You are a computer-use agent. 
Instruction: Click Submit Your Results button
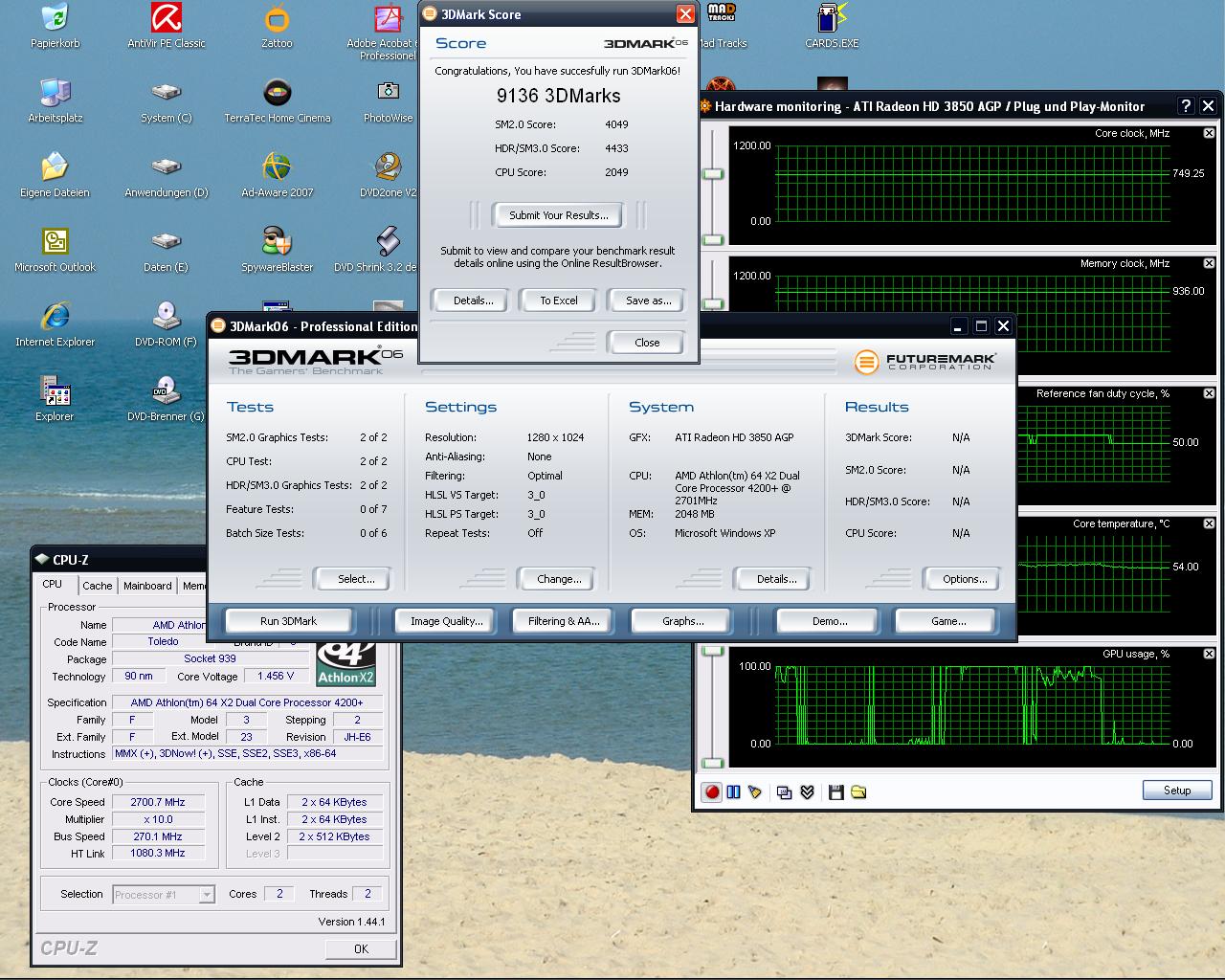(558, 215)
